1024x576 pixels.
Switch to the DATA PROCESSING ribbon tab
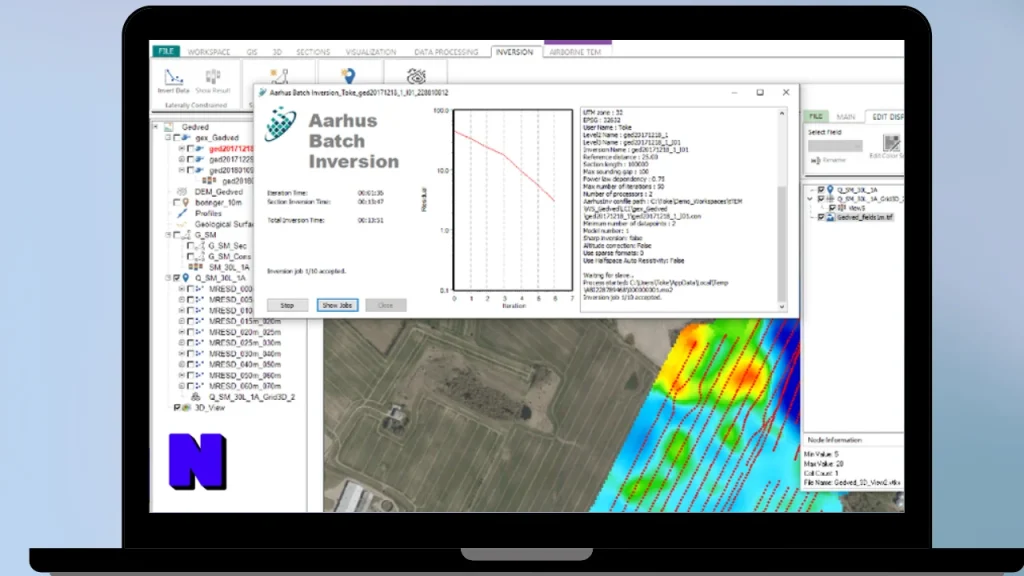click(445, 52)
